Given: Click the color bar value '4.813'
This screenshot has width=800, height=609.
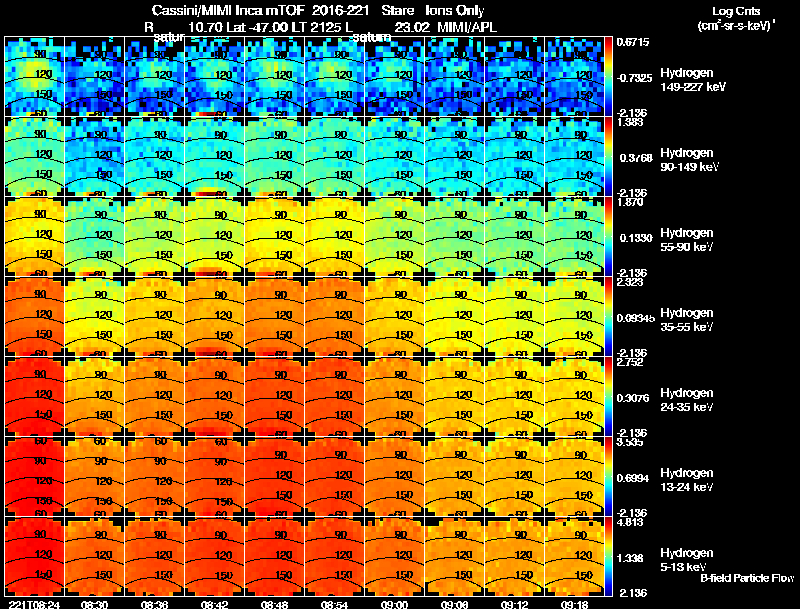Looking at the screenshot, I should [630, 522].
